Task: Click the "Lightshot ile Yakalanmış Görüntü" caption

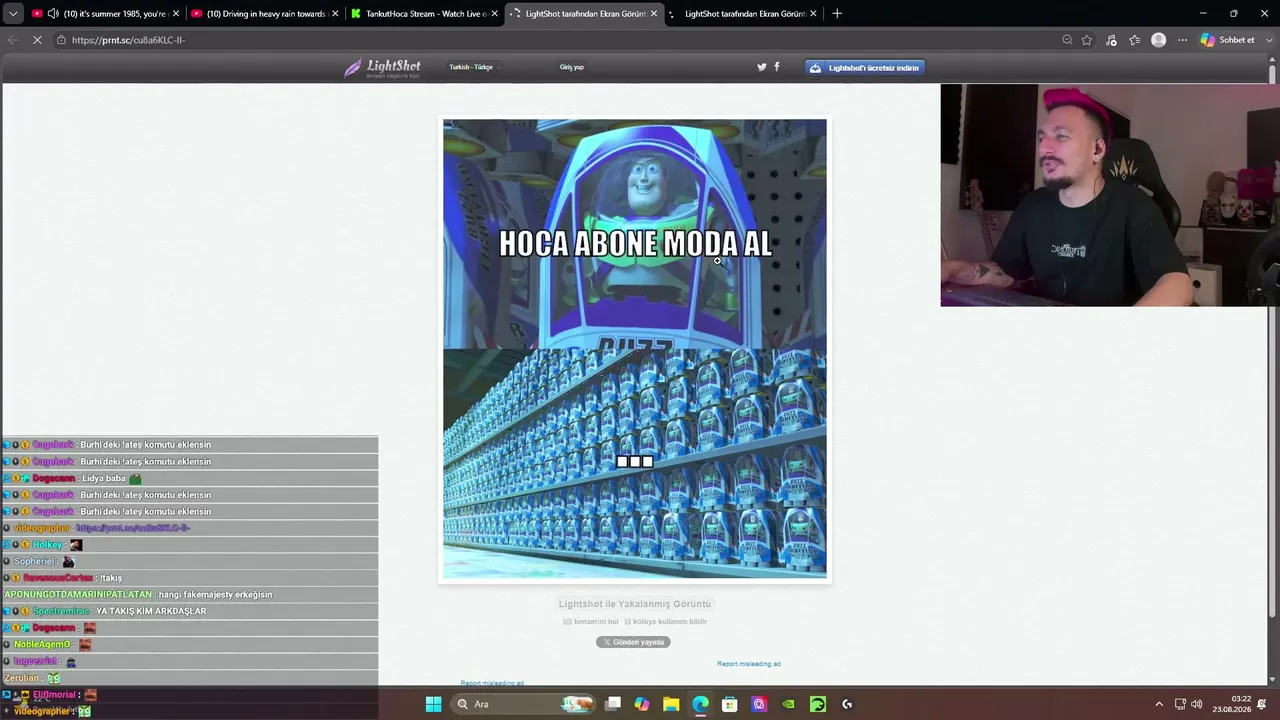Action: point(635,604)
